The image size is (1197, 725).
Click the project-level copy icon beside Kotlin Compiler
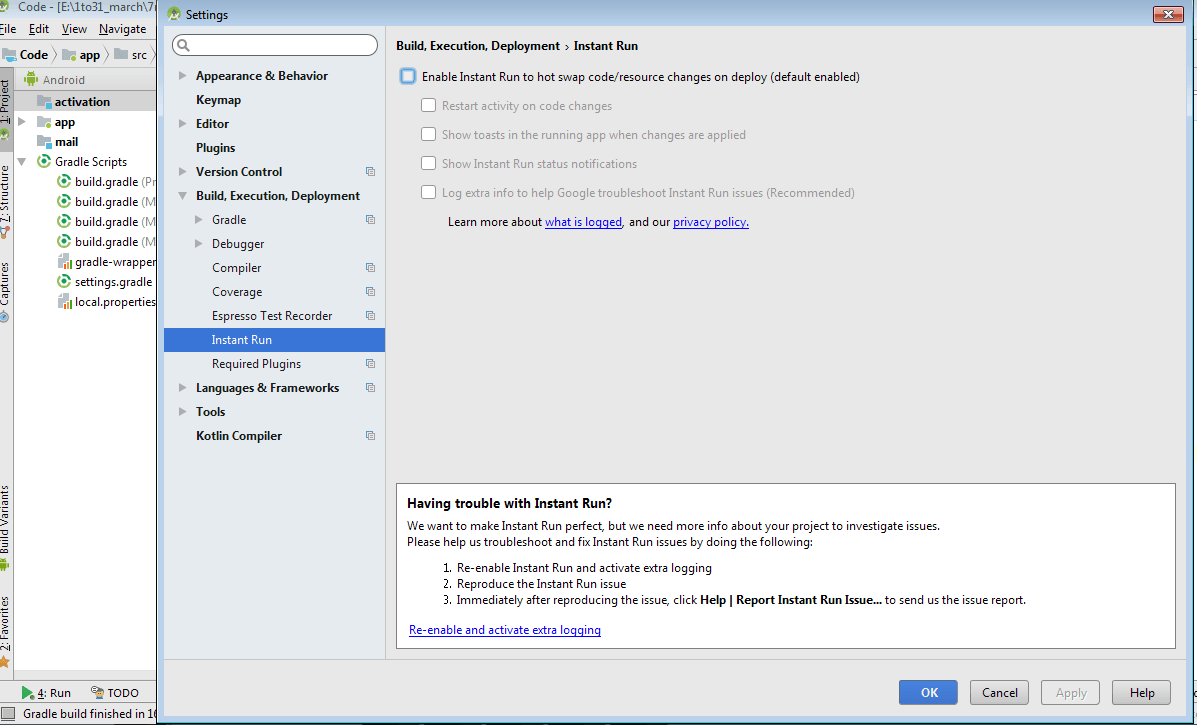370,436
